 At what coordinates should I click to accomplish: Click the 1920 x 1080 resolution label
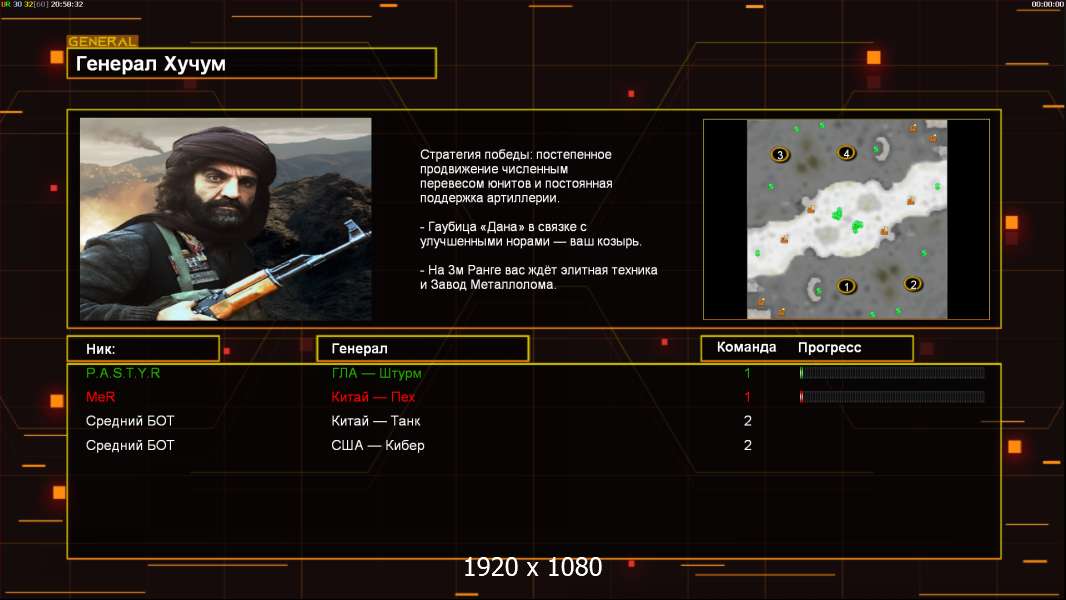533,567
